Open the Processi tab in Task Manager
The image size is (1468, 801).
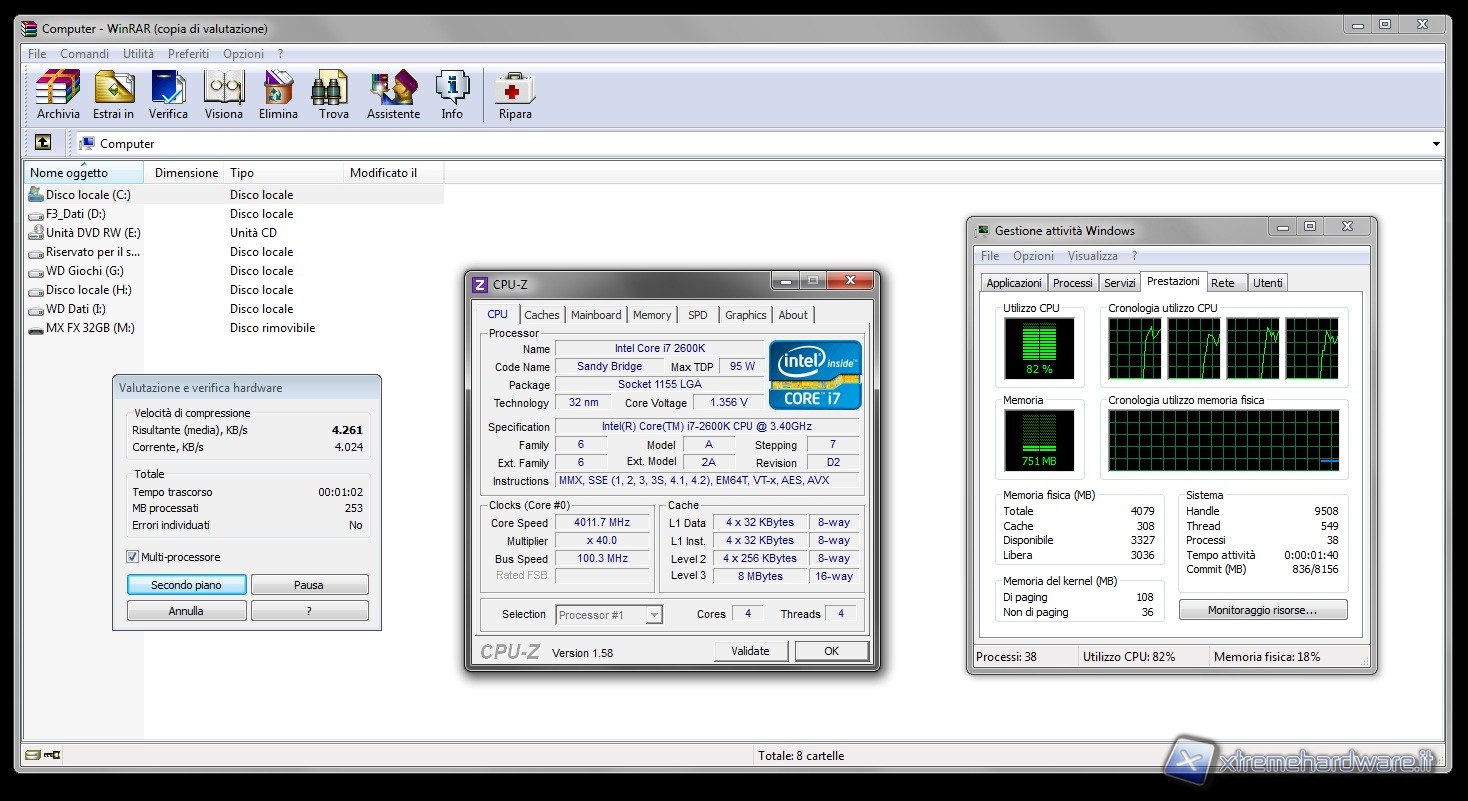[1072, 283]
